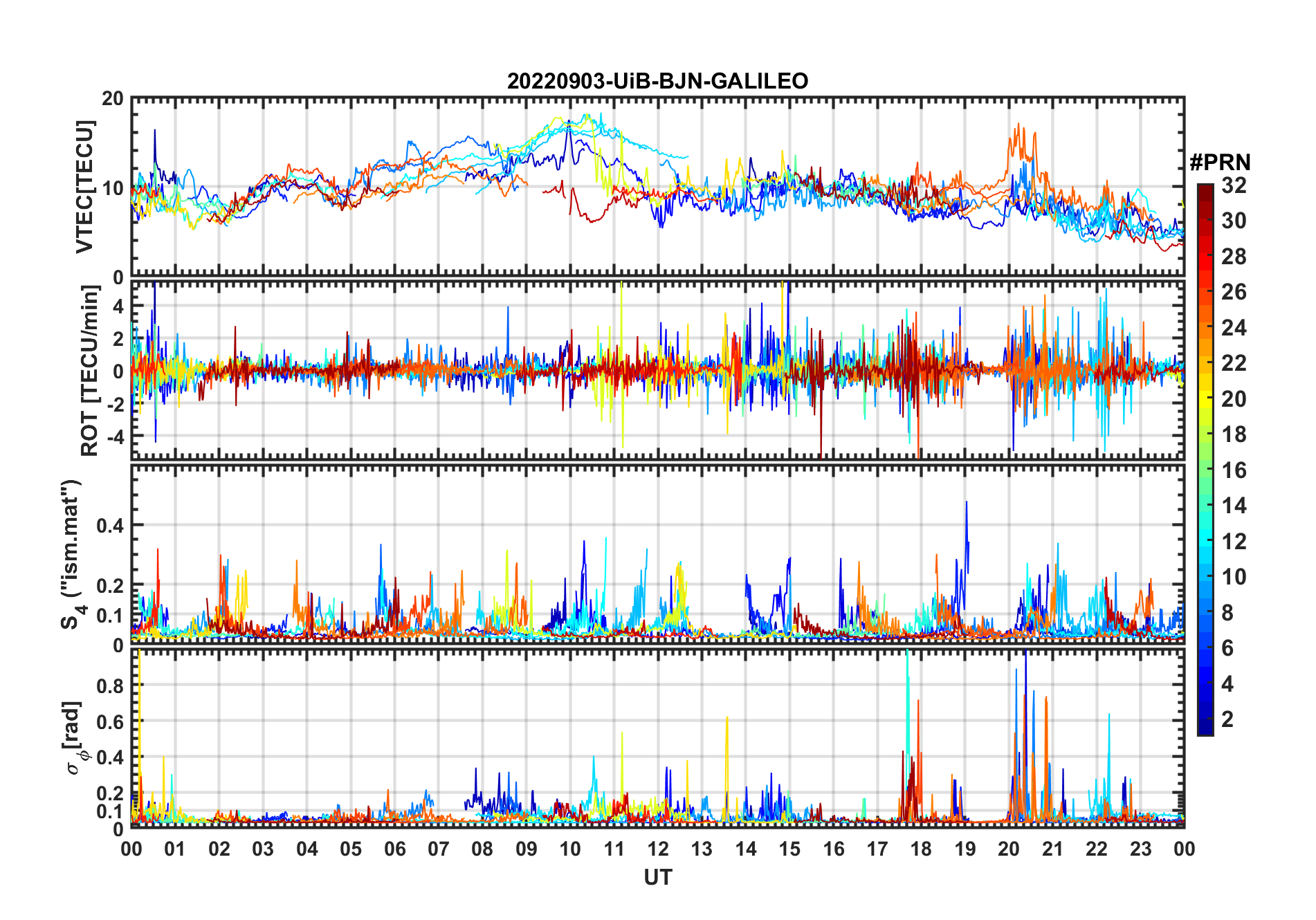Click the "2" tick label on the PRN colorbar
This screenshot has height=920, width=1316.
[x=1227, y=719]
